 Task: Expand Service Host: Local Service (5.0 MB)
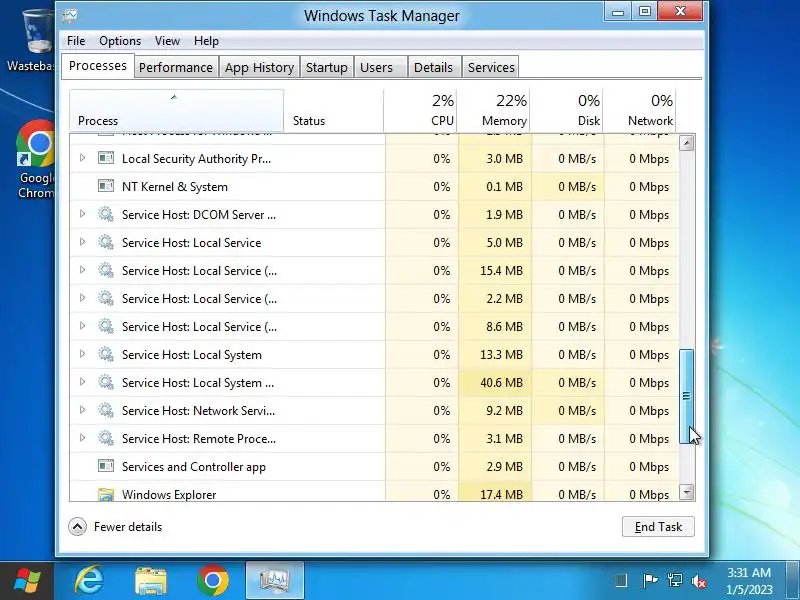(82, 242)
